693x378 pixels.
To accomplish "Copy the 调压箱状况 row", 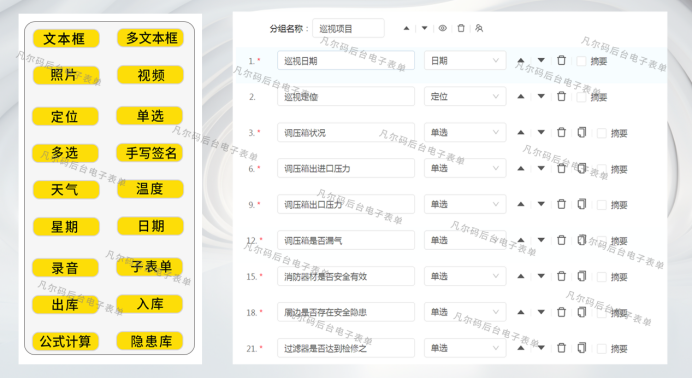I will tap(582, 132).
